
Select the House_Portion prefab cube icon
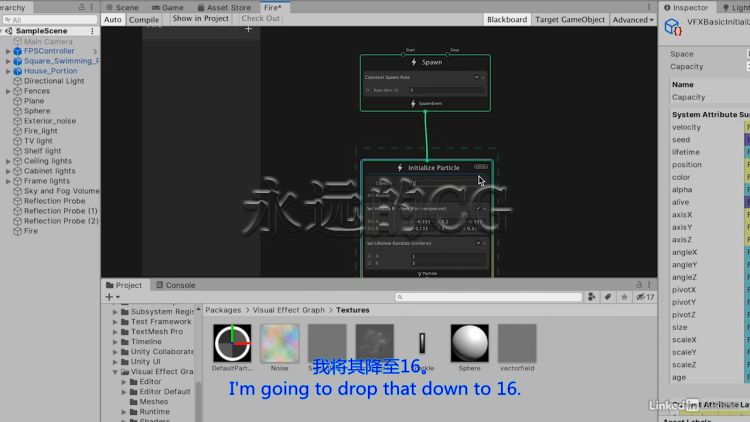coord(18,71)
